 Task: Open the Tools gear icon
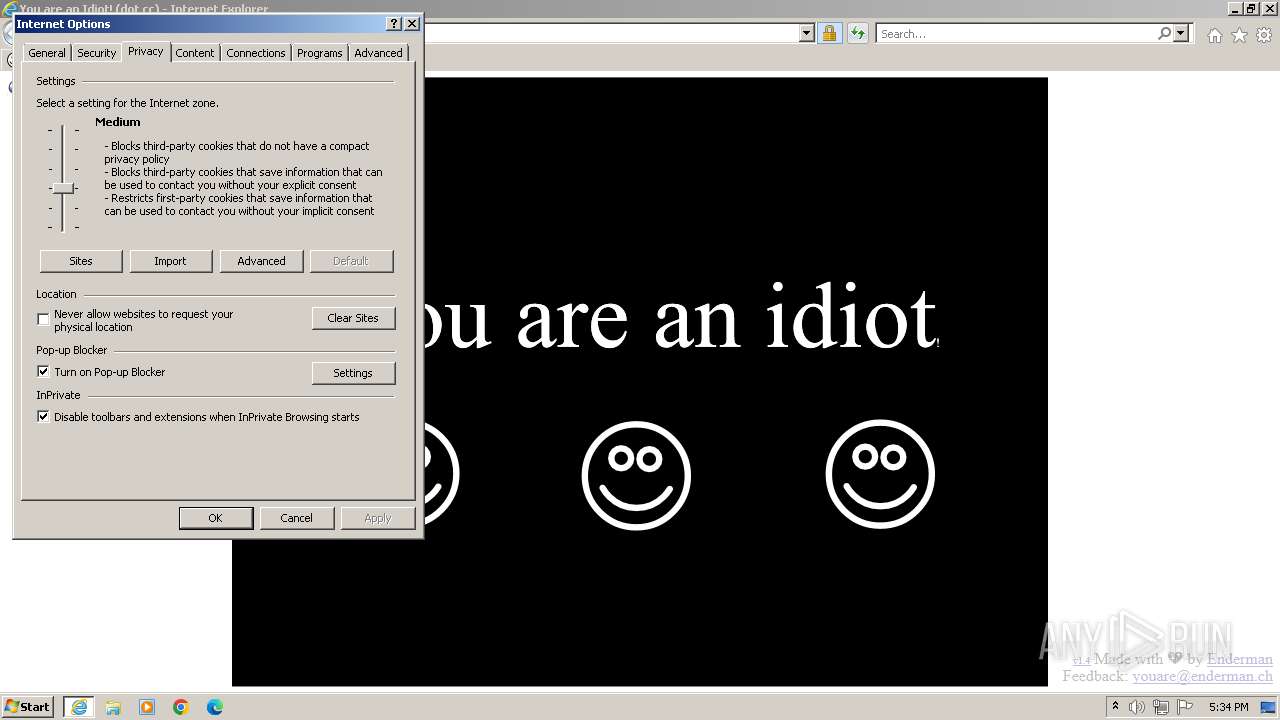click(1264, 35)
